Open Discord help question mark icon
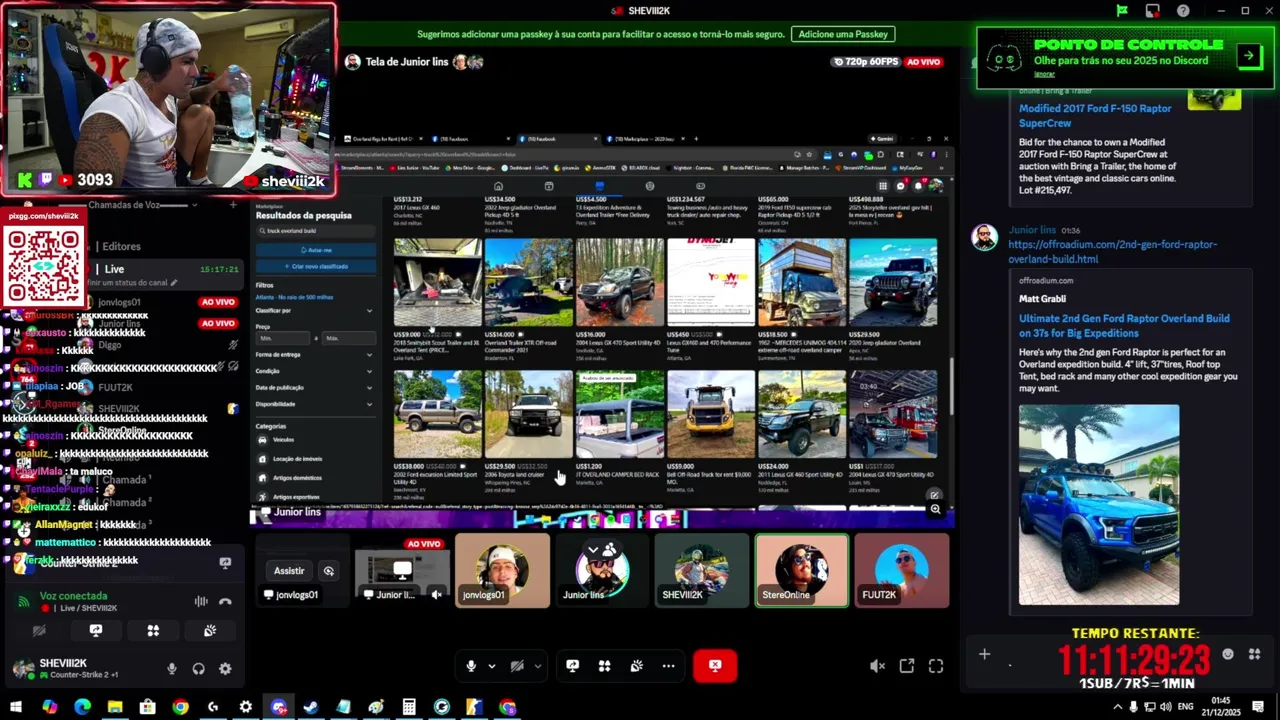 coord(1183,11)
